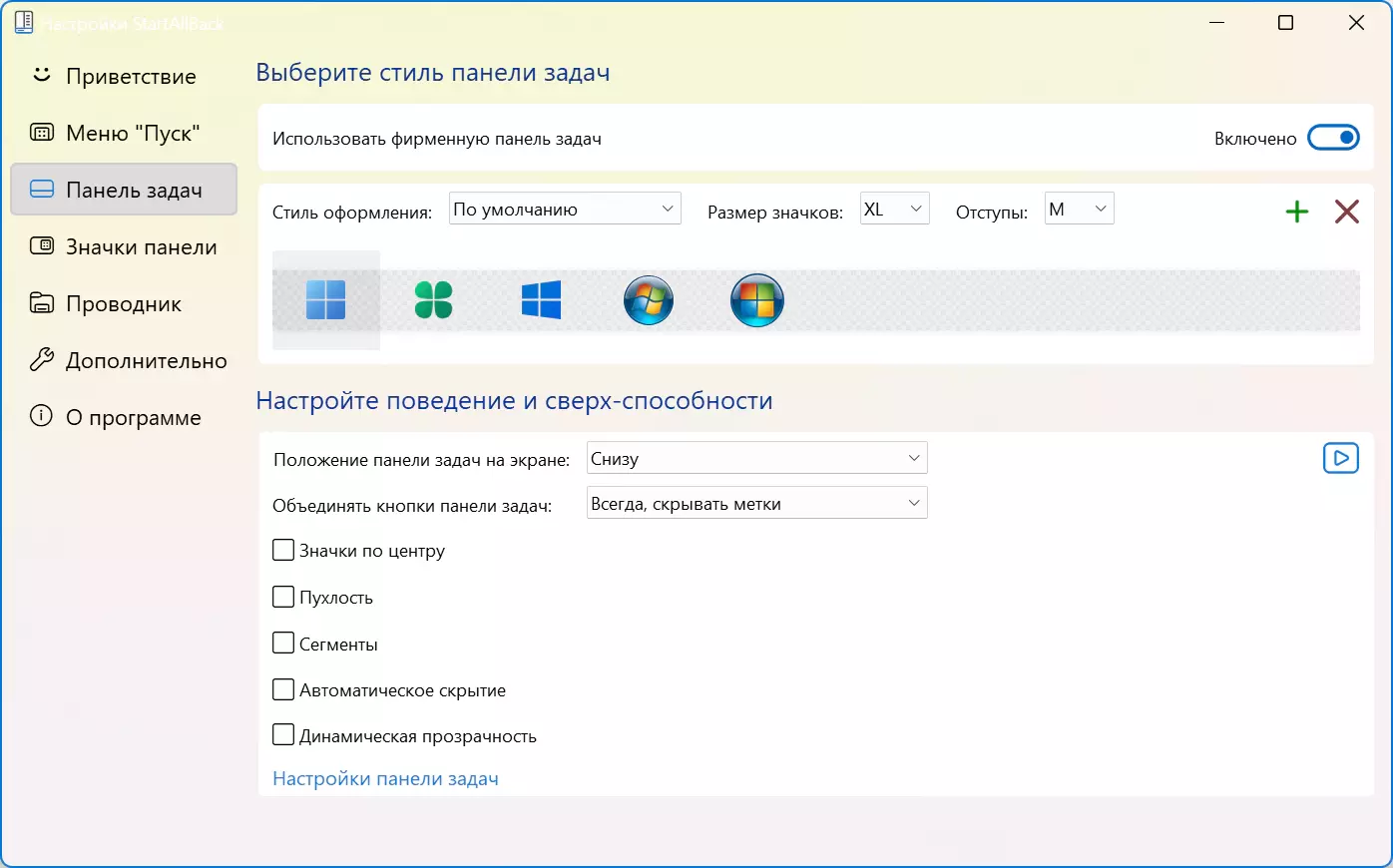Screen dimensions: 1393x868
Task: Enable the Сегменты checkbox
Action: click(283, 644)
